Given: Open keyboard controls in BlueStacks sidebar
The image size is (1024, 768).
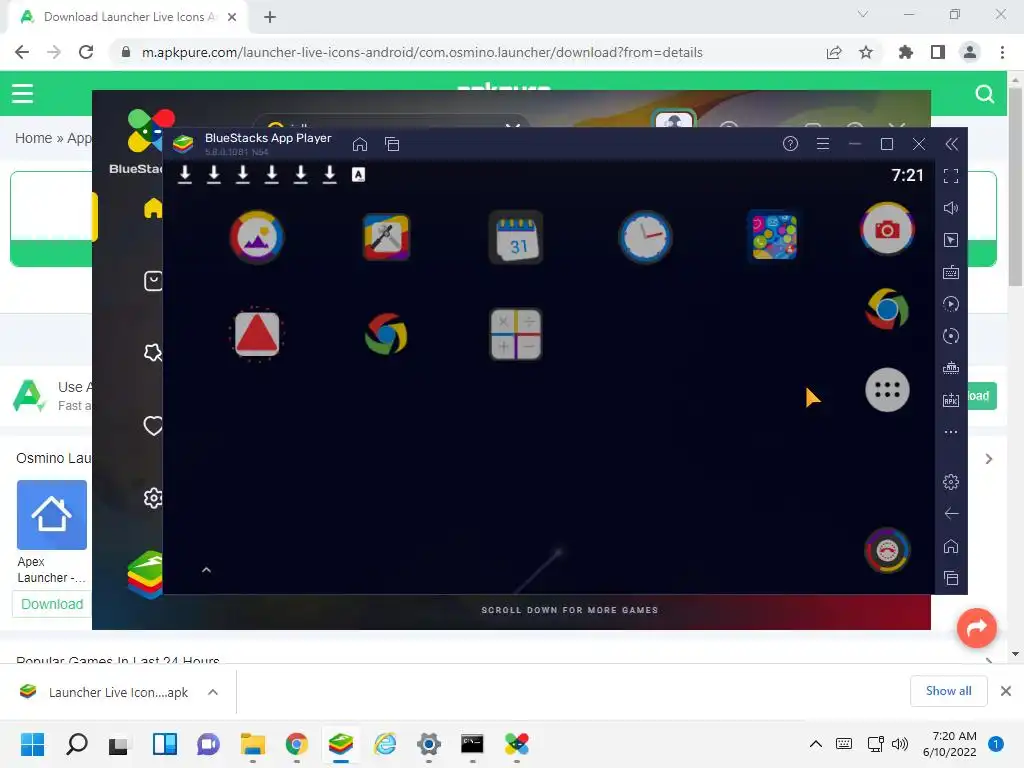Looking at the screenshot, I should click(951, 272).
